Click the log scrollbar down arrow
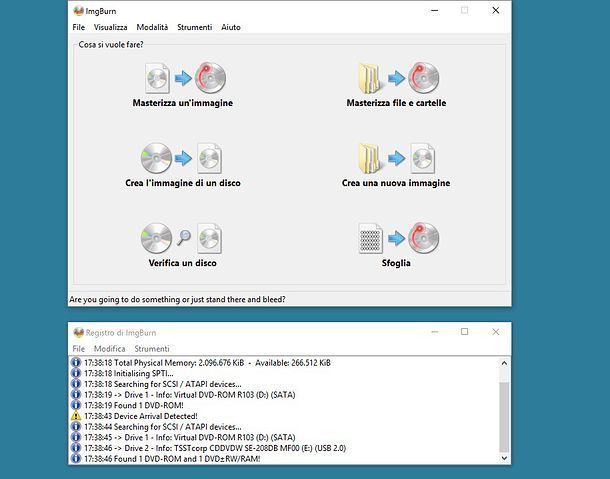Screen dimensions: 610x479 (504, 458)
